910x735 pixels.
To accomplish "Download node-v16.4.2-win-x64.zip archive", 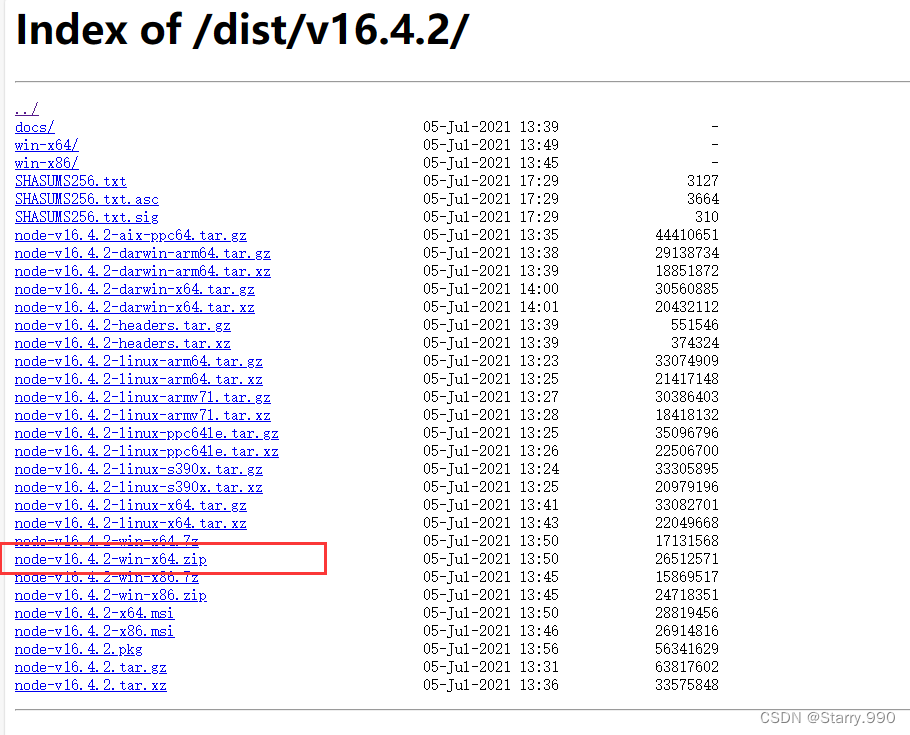I will pyautogui.click(x=111, y=559).
